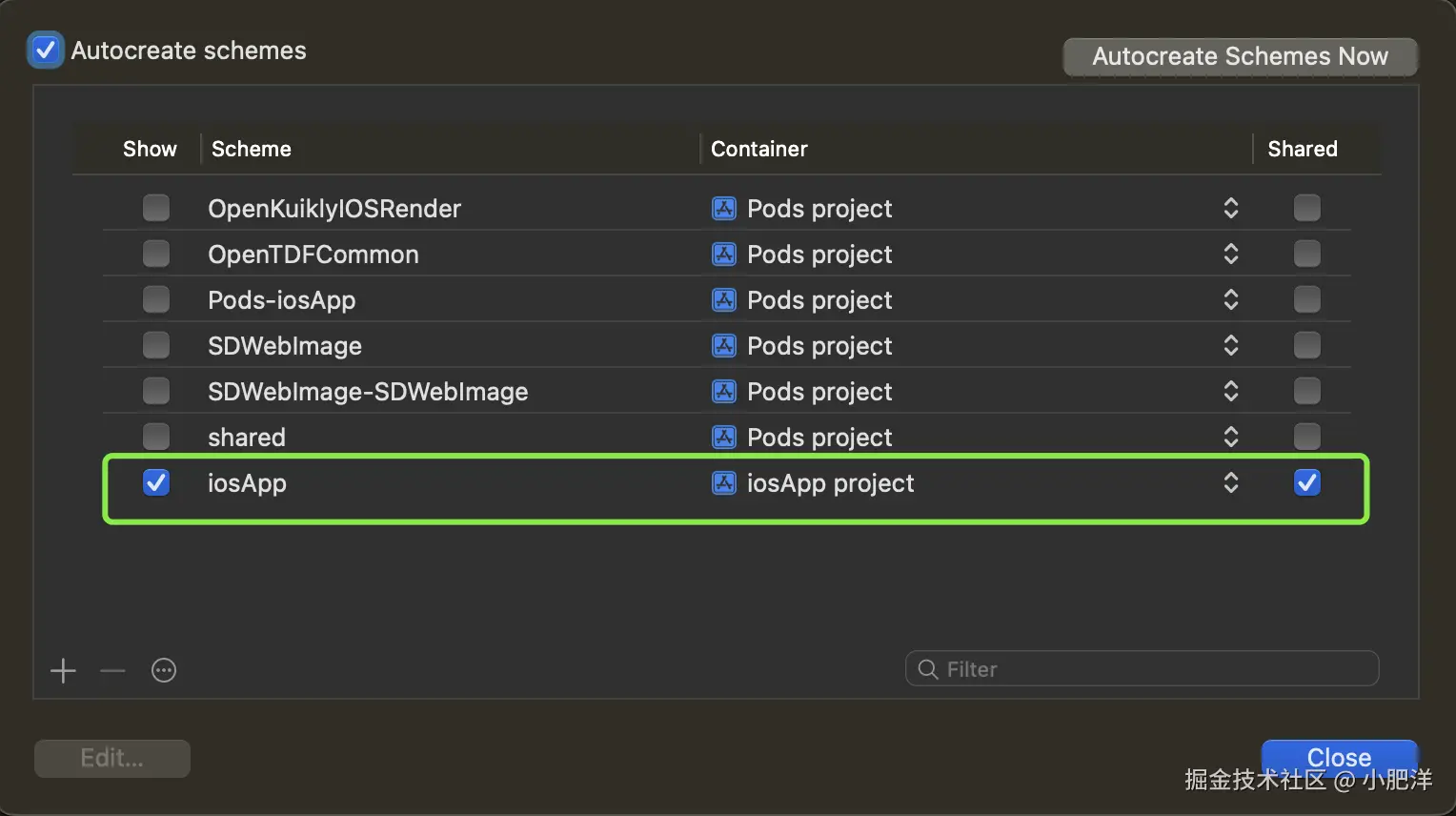Click the Pods project icon for shared scheme

coord(724,438)
